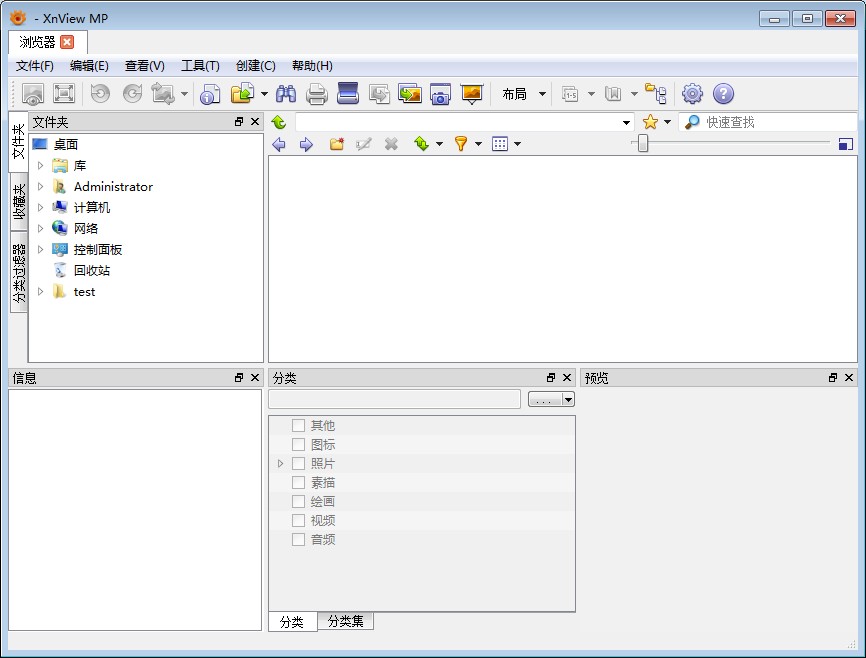
Task: Check the 照片 category checkbox
Action: point(298,463)
